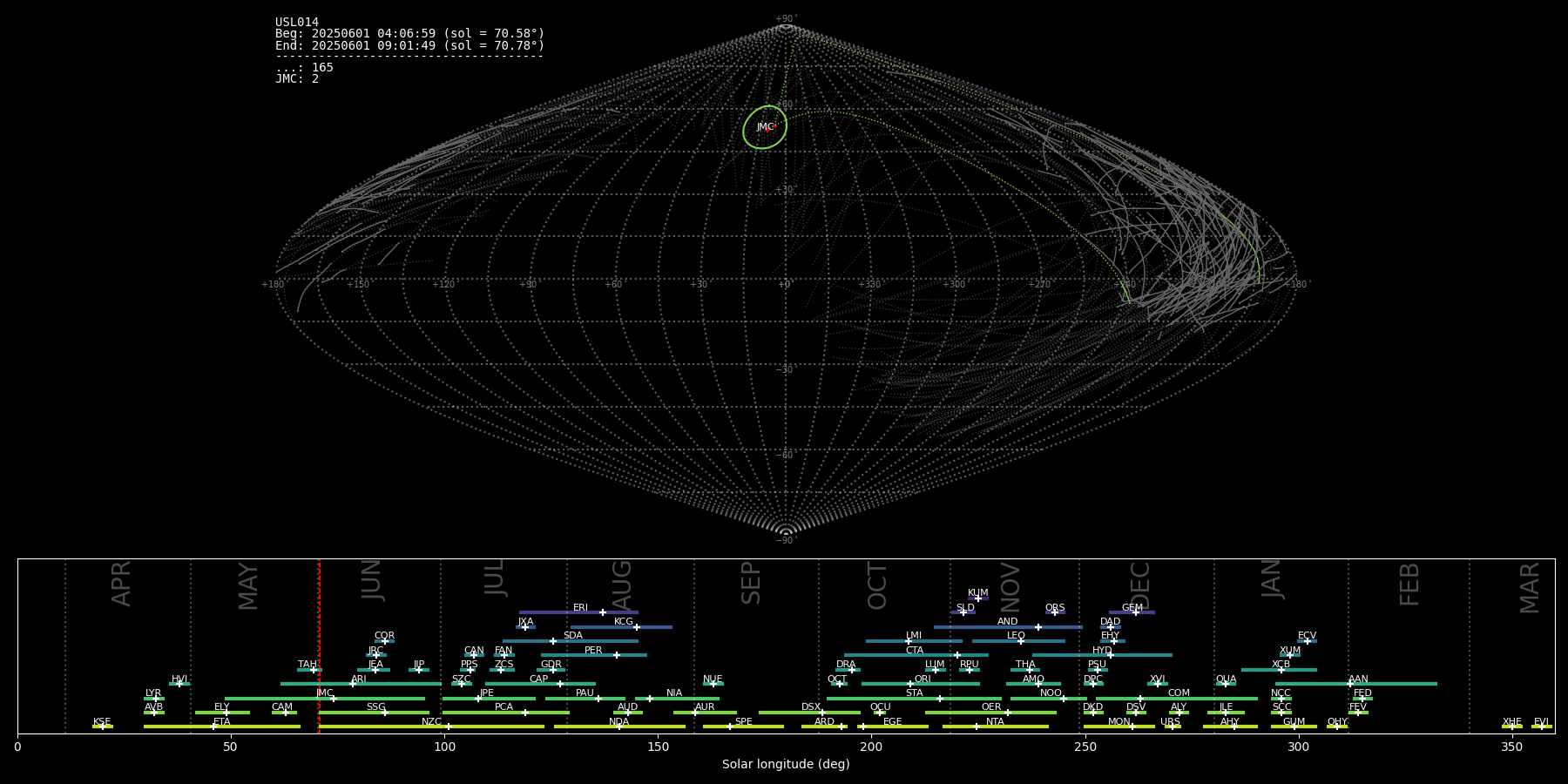
Task: Click the COR shower label
Action: pos(384,636)
